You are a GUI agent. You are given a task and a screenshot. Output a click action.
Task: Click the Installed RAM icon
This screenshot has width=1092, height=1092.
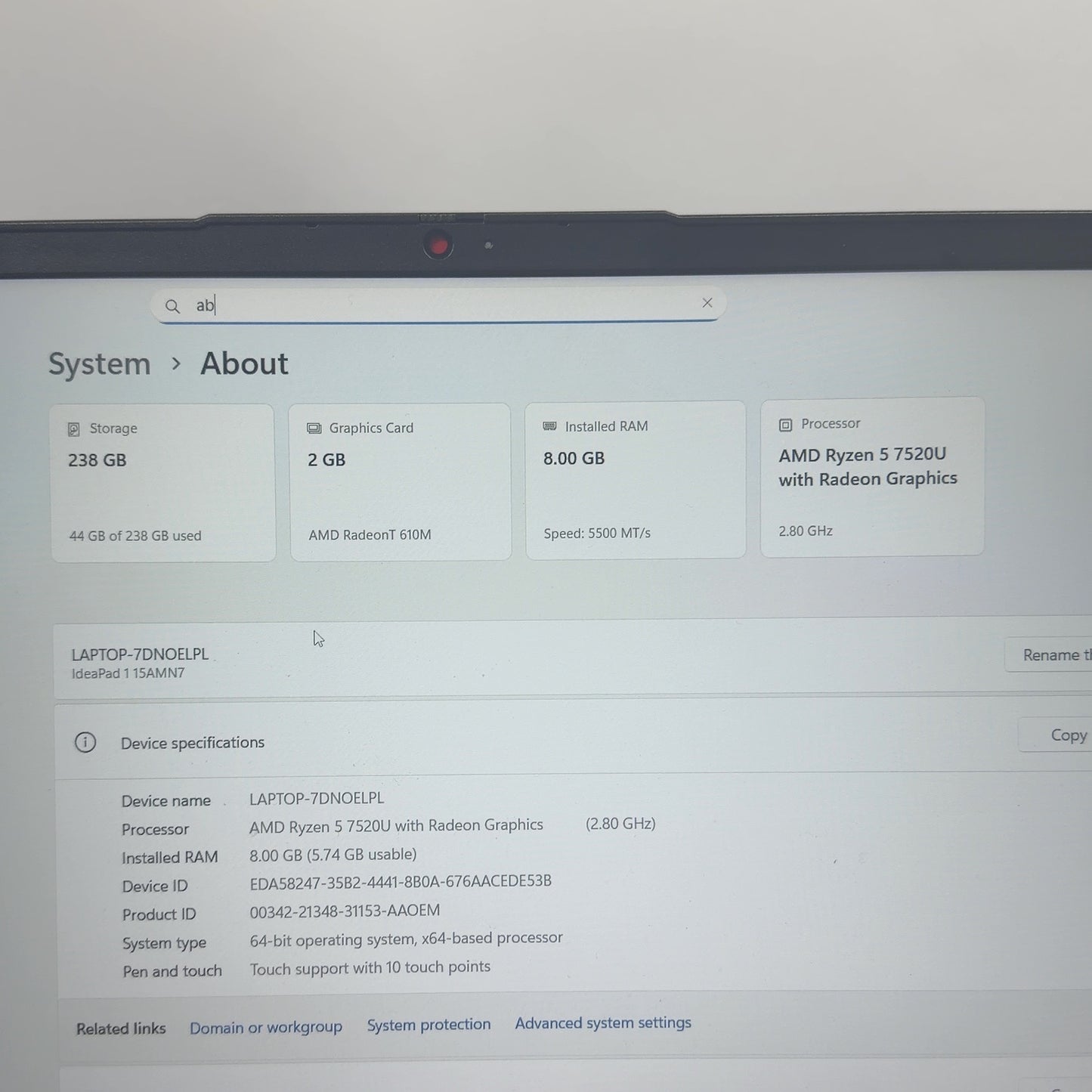[x=549, y=426]
